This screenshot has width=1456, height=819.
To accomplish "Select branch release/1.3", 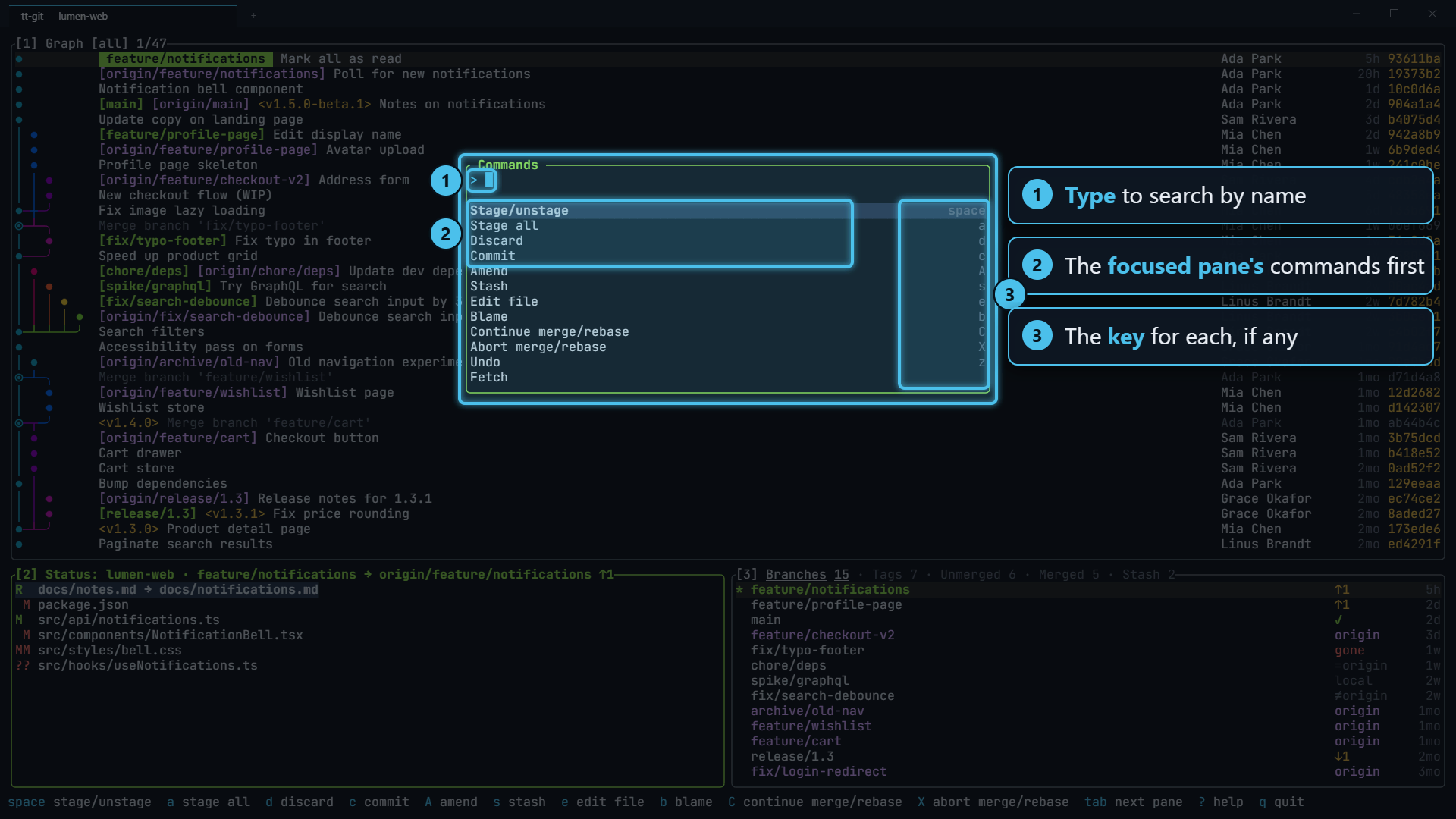I will point(1088,757).
